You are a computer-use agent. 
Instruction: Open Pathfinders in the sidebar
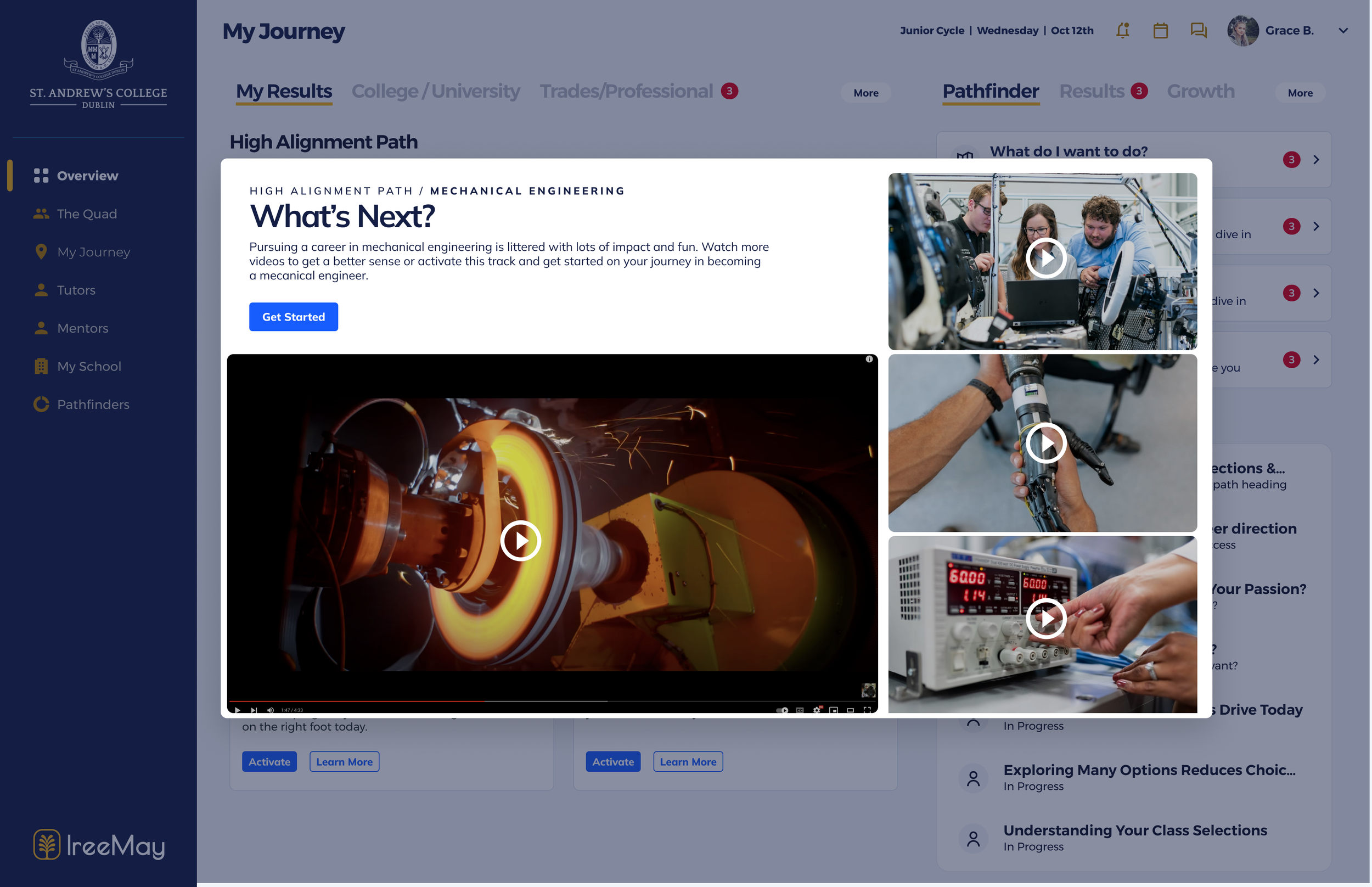[93, 405]
